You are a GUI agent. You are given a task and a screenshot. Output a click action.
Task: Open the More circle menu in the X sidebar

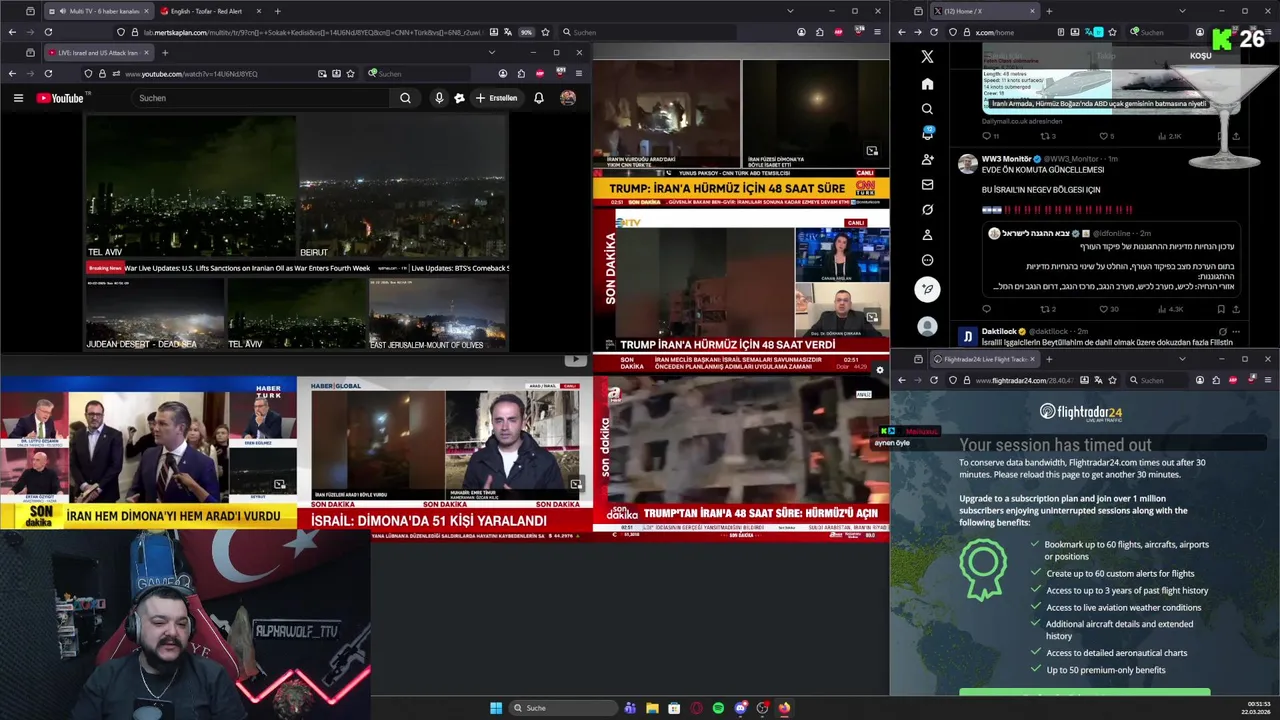(927, 260)
